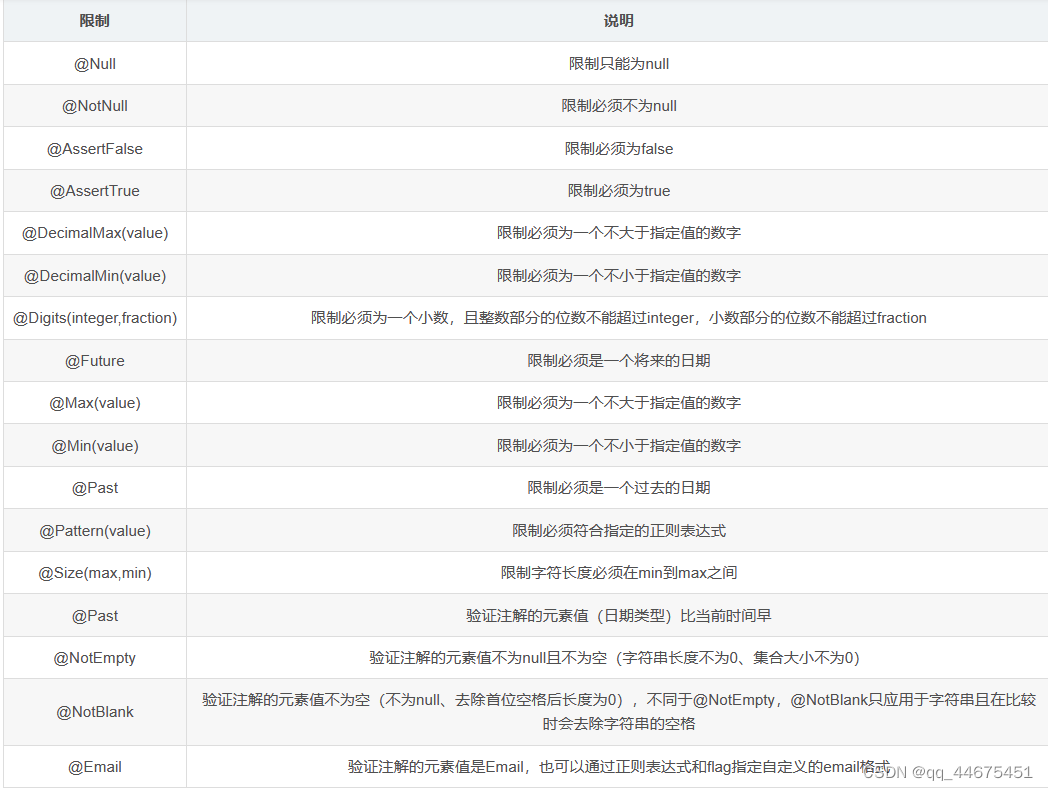Select the @AssertFalse table row
The width and height of the screenshot is (1048, 790).
(94, 148)
